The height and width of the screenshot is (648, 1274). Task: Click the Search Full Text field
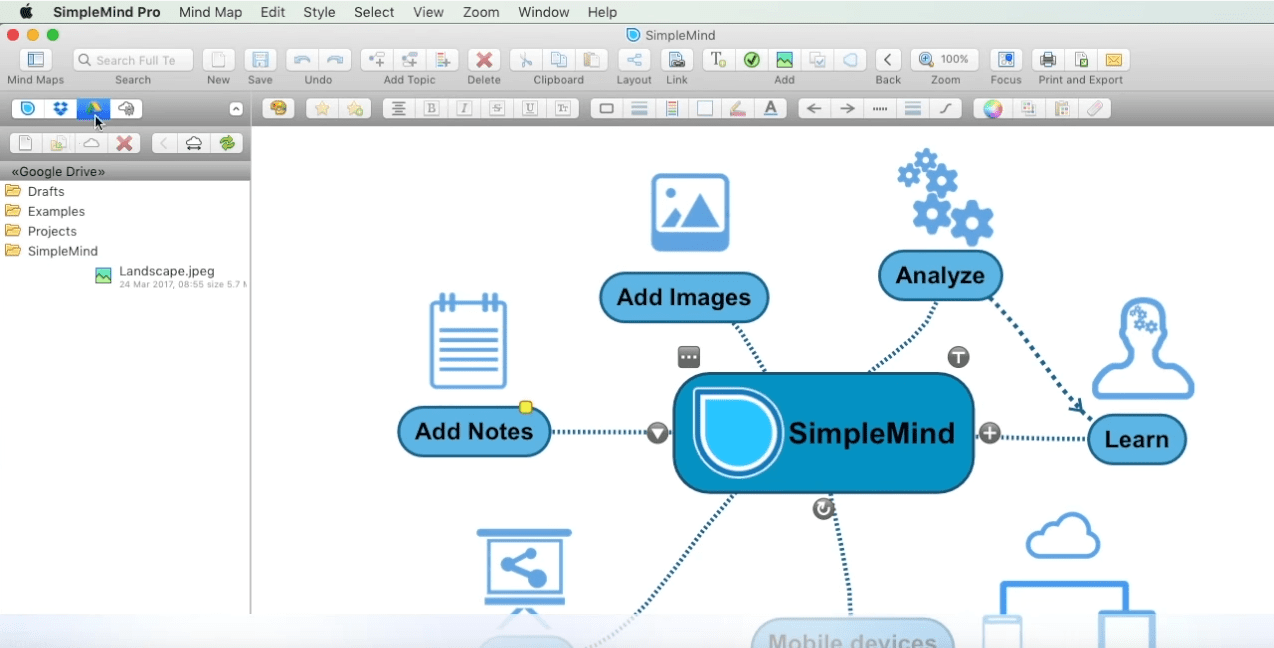[133, 60]
